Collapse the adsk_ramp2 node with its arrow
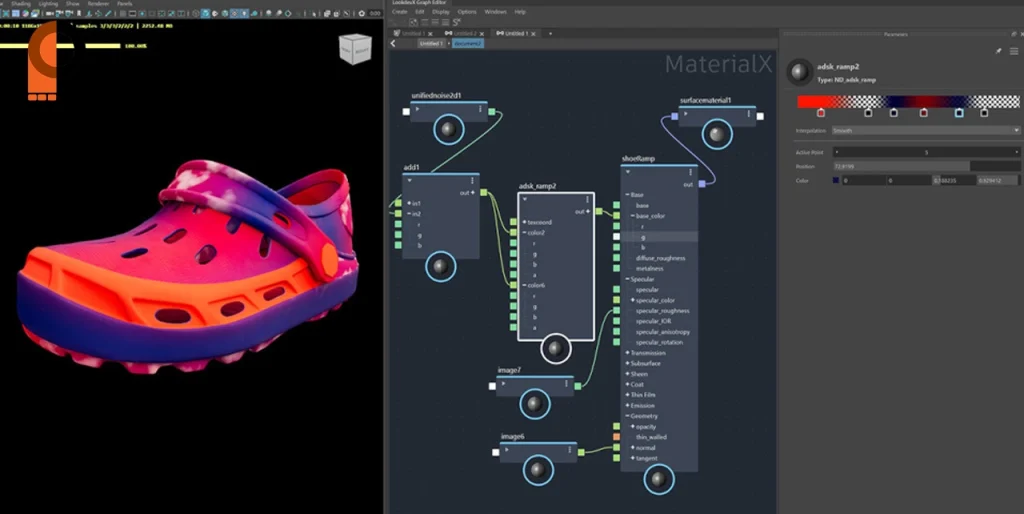Image resolution: width=1024 pixels, height=514 pixels. click(524, 198)
